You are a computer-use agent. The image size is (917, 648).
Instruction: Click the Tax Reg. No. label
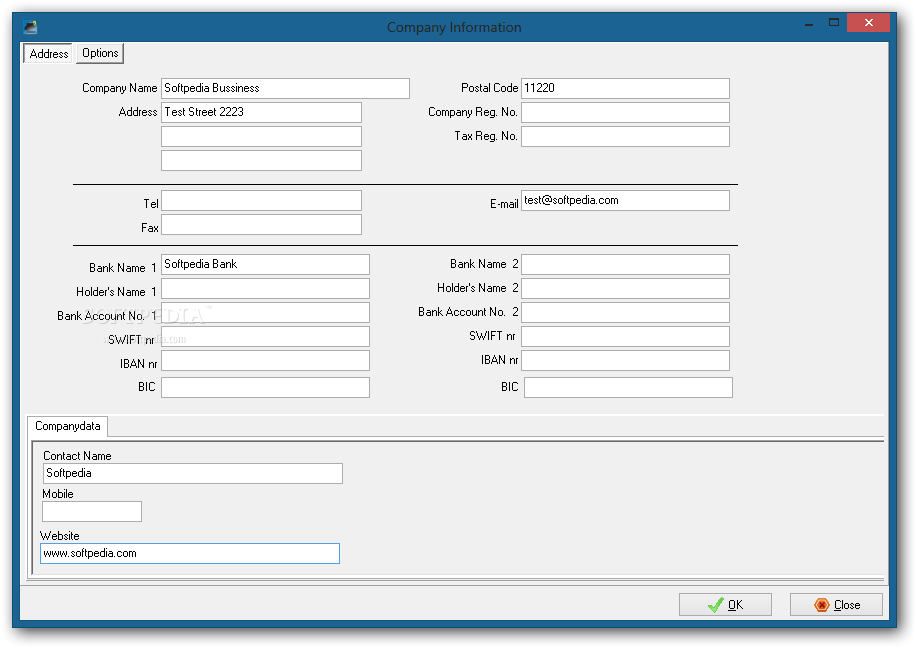pyautogui.click(x=486, y=136)
